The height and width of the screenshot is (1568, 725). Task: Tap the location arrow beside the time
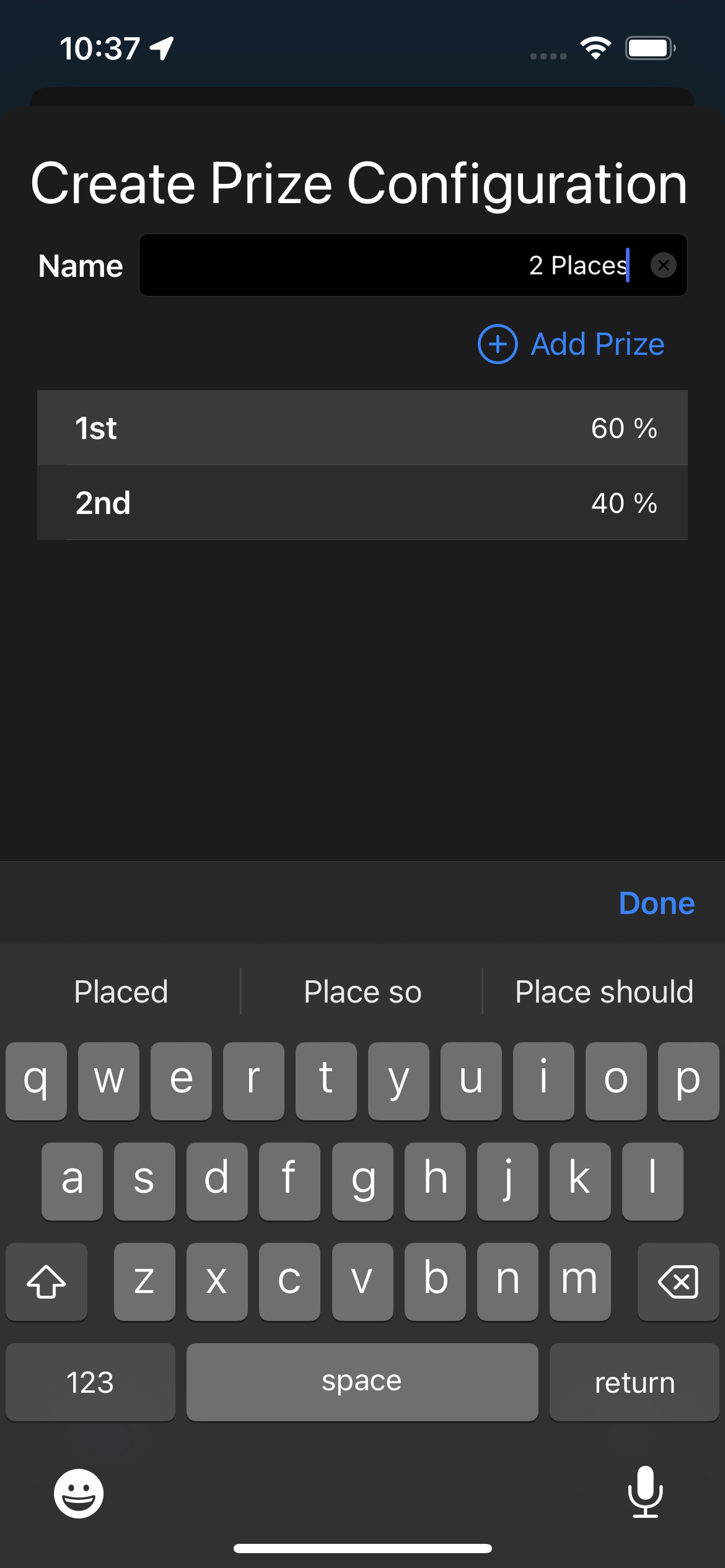tap(162, 48)
